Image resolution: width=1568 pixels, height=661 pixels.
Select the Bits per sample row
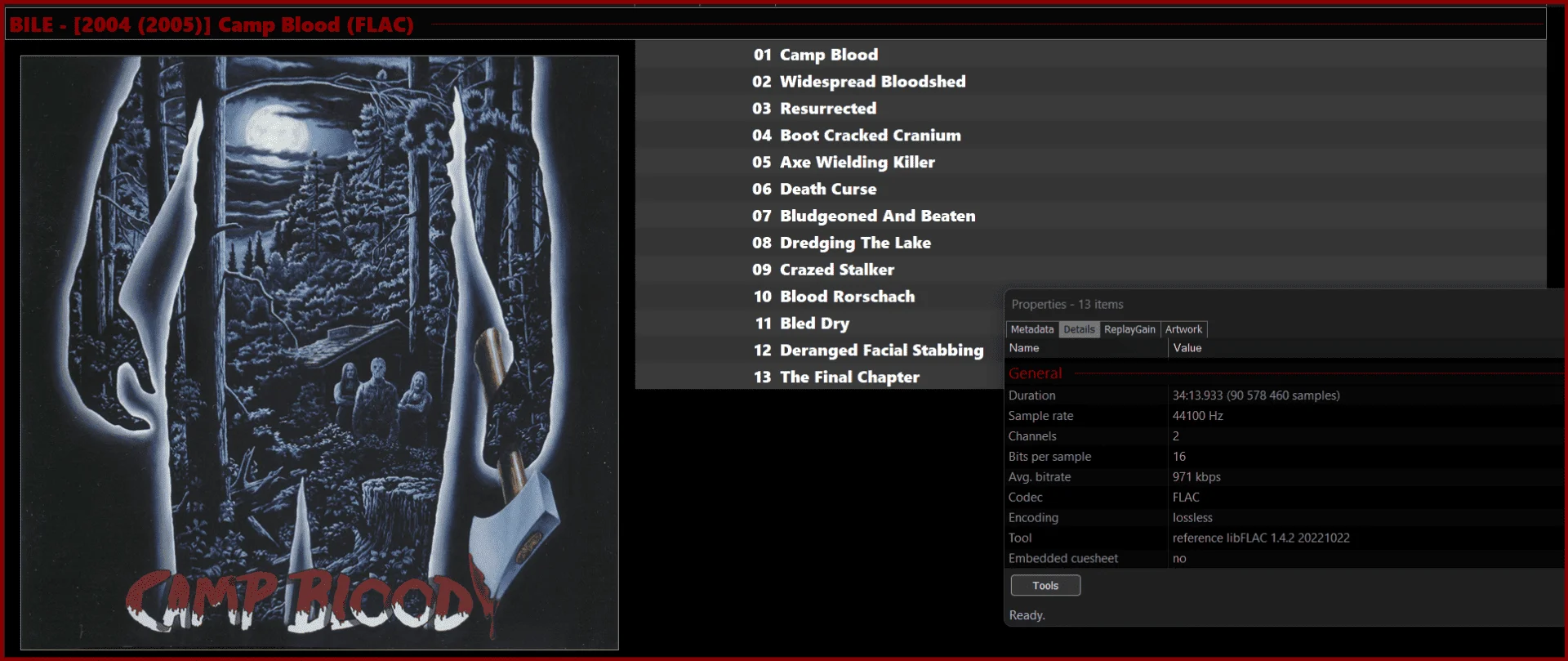point(1285,457)
